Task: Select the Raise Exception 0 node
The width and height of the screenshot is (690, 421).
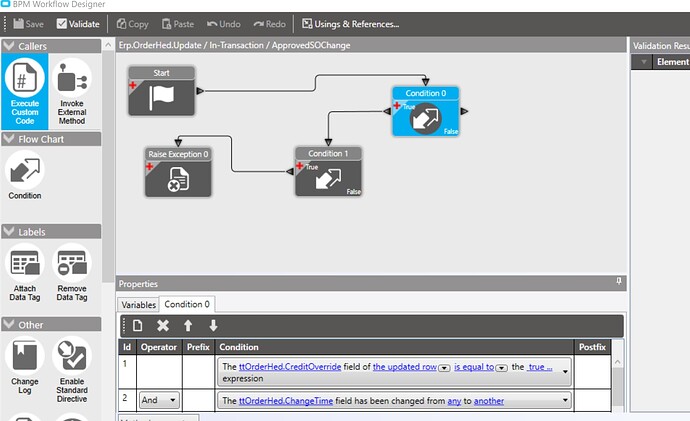Action: coord(178,172)
